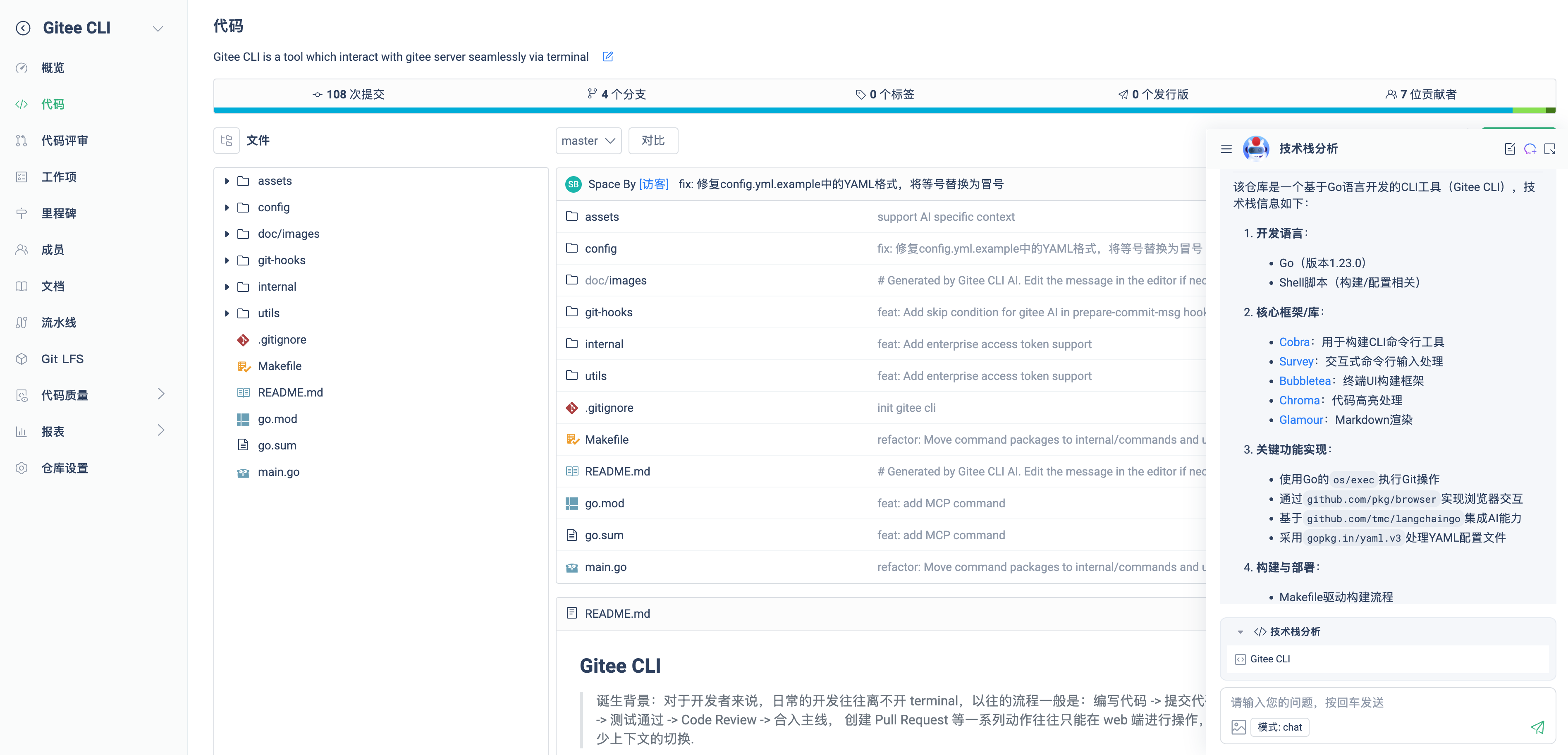Viewport: 1568px width, 755px height.
Task: Expand the assets folder in tree
Action: coord(227,182)
